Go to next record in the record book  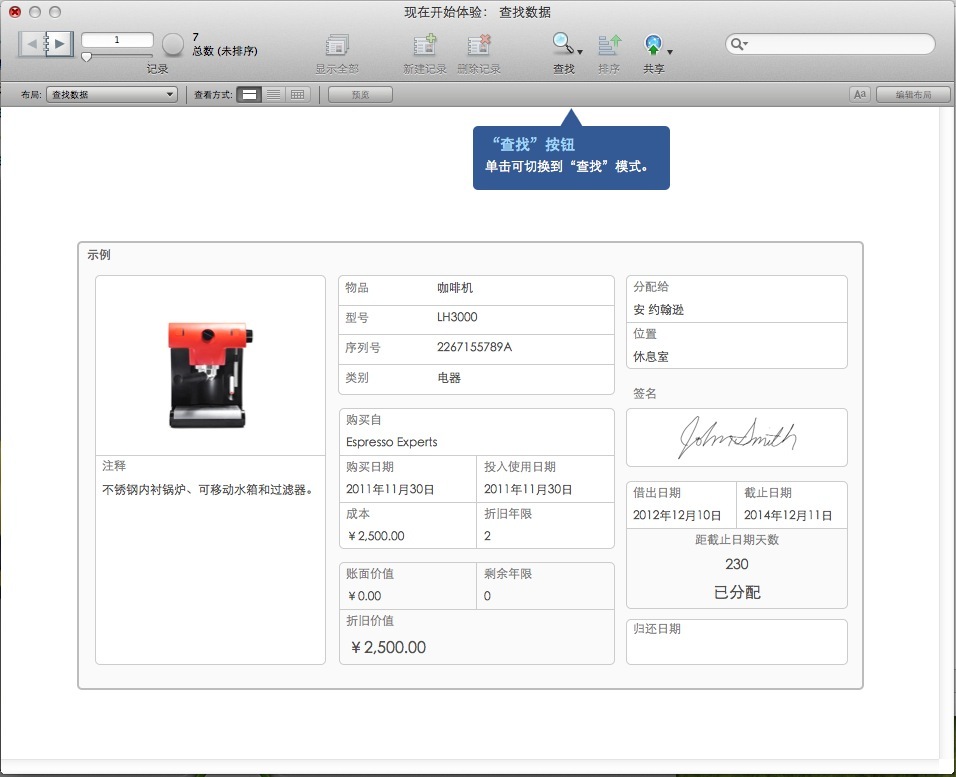(60, 43)
